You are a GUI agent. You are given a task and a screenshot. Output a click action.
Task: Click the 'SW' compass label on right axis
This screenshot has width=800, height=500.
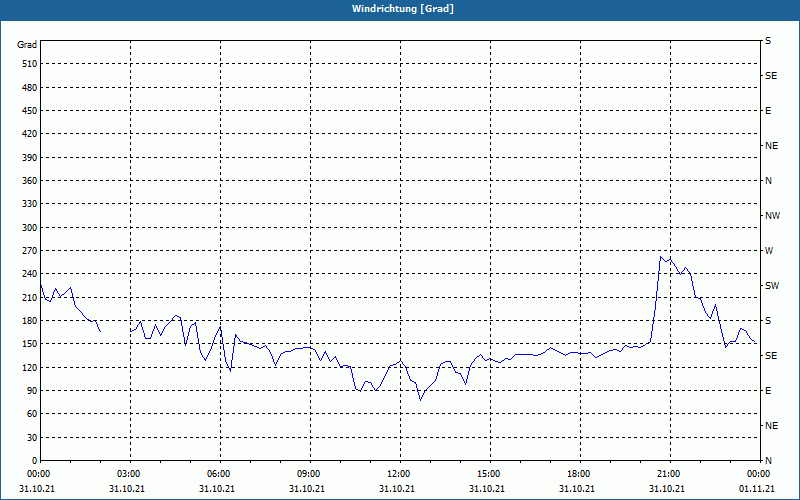coord(772,286)
